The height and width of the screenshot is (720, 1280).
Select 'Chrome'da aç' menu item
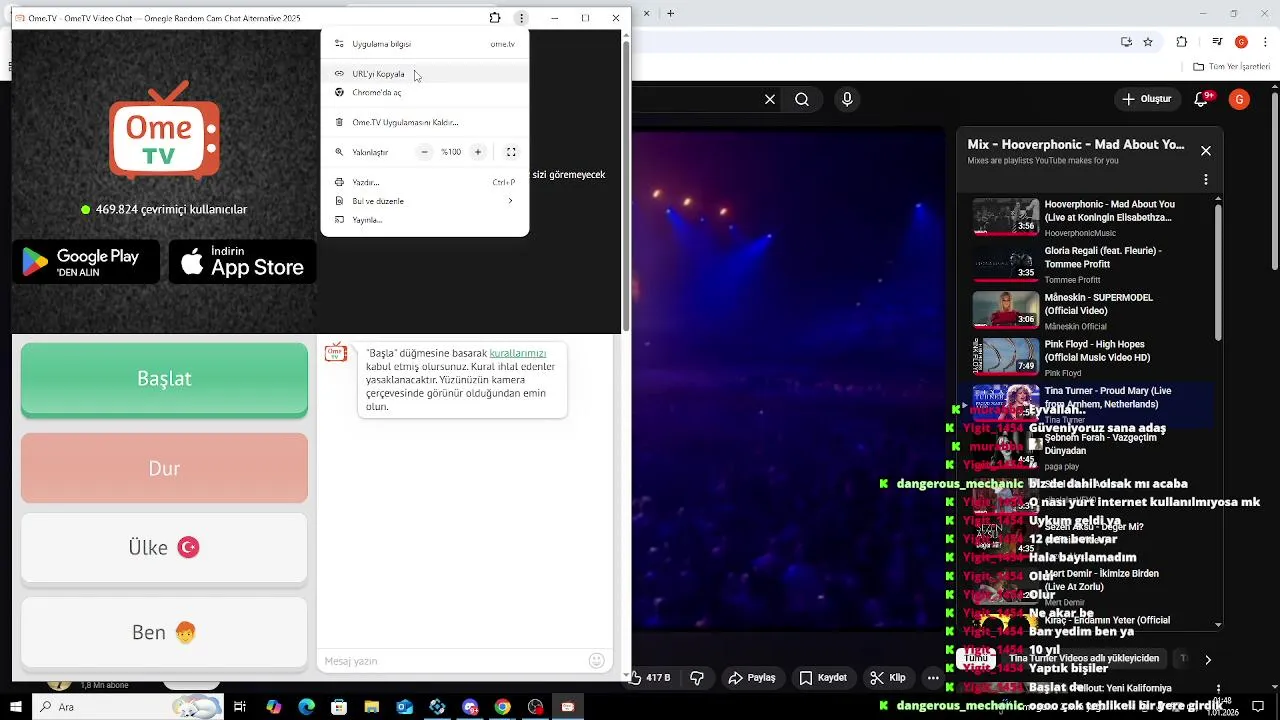point(425,92)
